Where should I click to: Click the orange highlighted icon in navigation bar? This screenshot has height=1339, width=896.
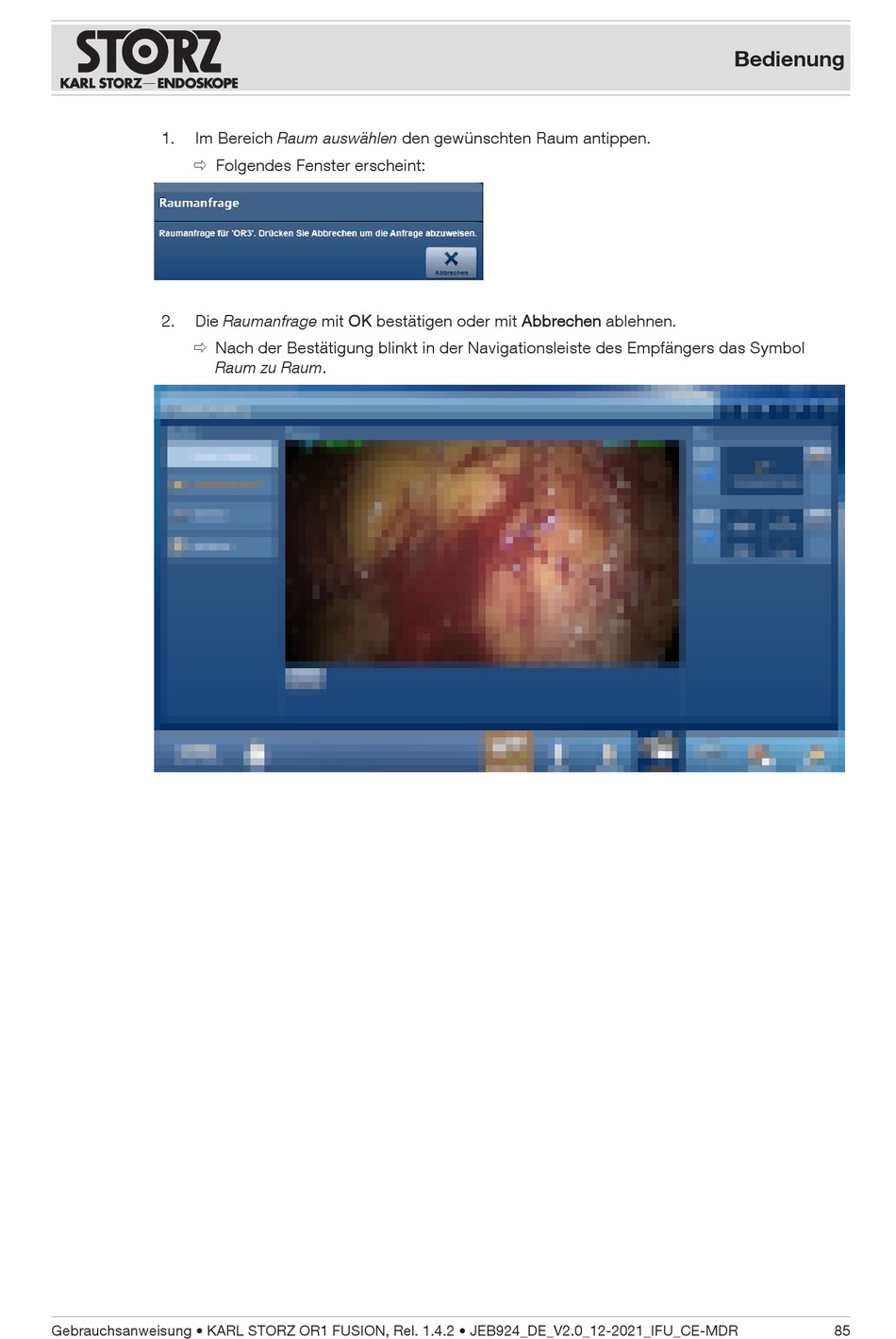(x=509, y=752)
